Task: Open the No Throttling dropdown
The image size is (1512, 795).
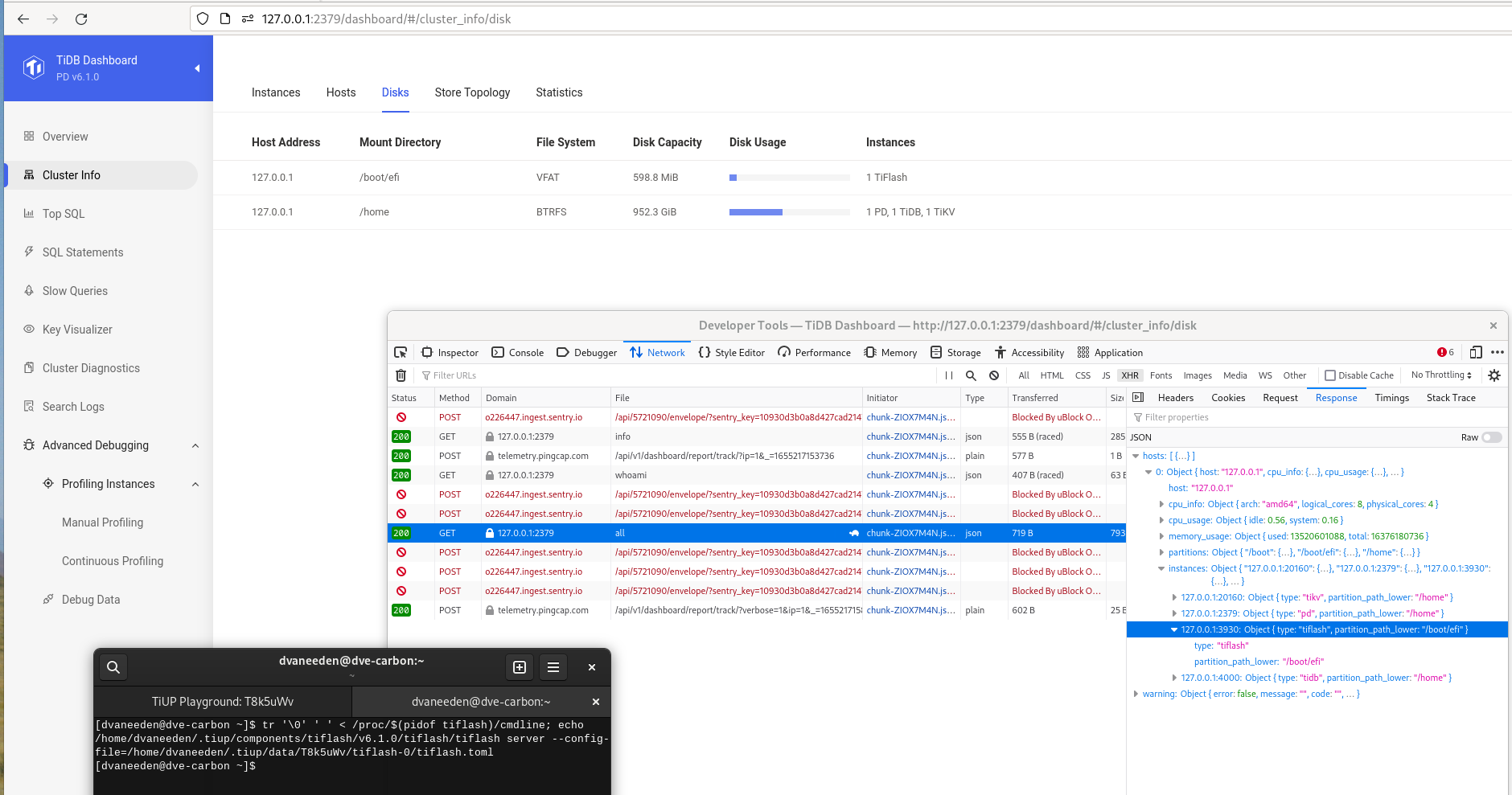Action: pyautogui.click(x=1441, y=375)
